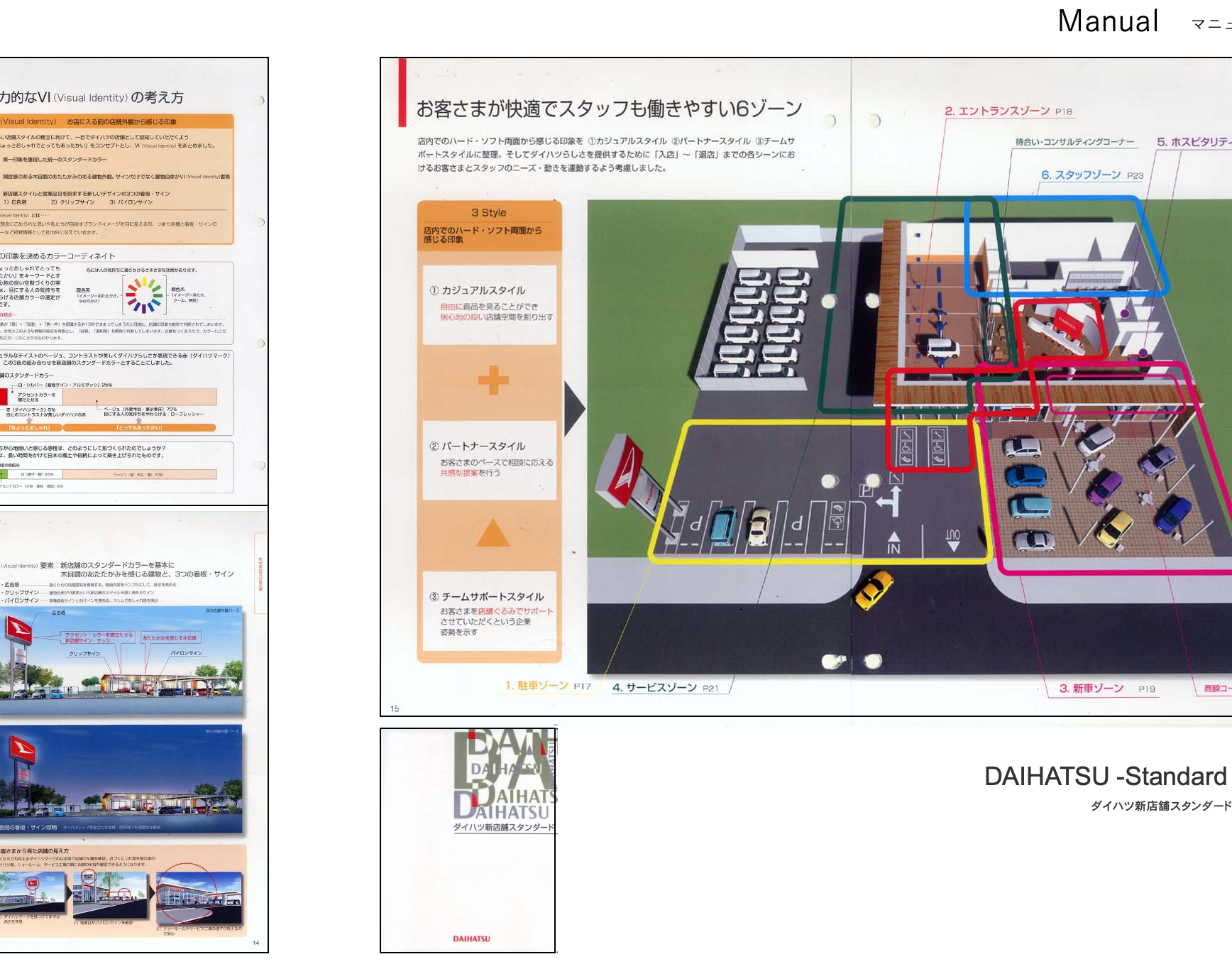Click the "DAIHATSU -Standard" title text
This screenshot has width=1232, height=964.
point(1105,777)
